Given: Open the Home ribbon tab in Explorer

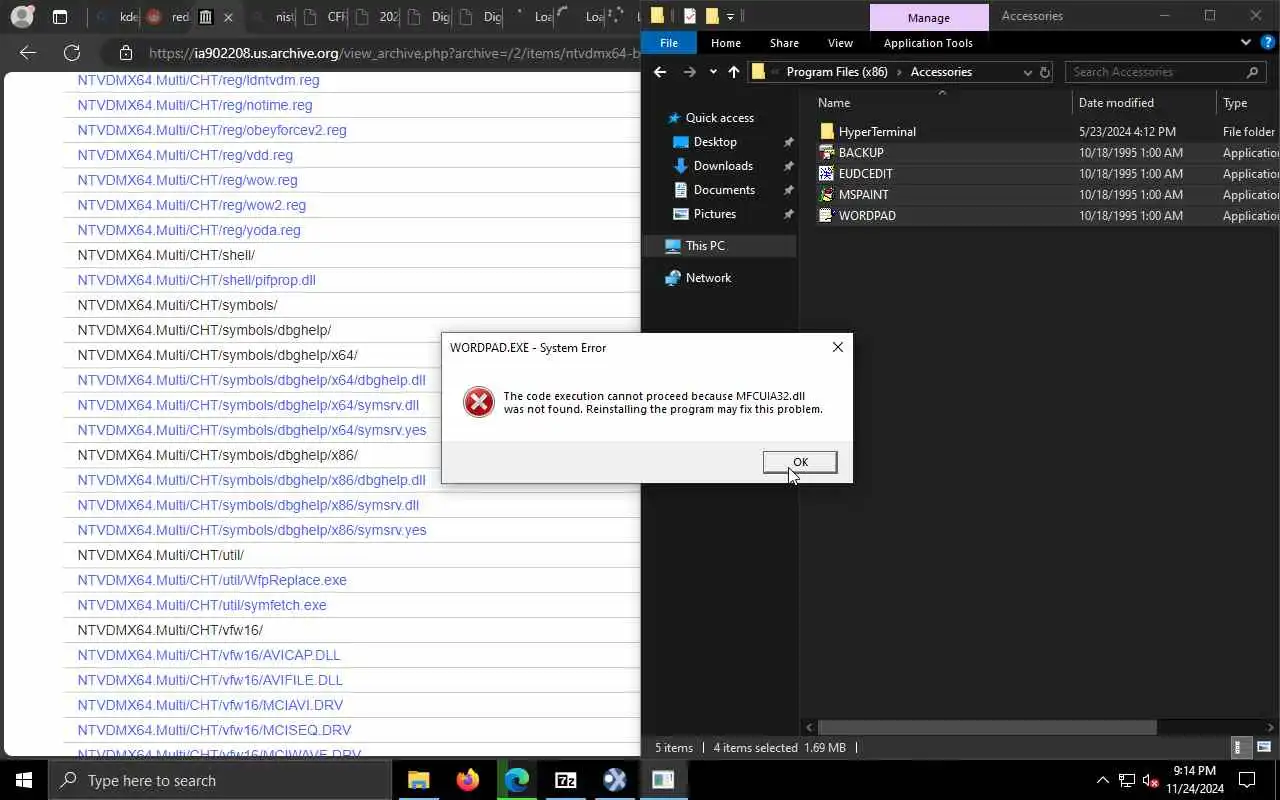Looking at the screenshot, I should coord(726,43).
